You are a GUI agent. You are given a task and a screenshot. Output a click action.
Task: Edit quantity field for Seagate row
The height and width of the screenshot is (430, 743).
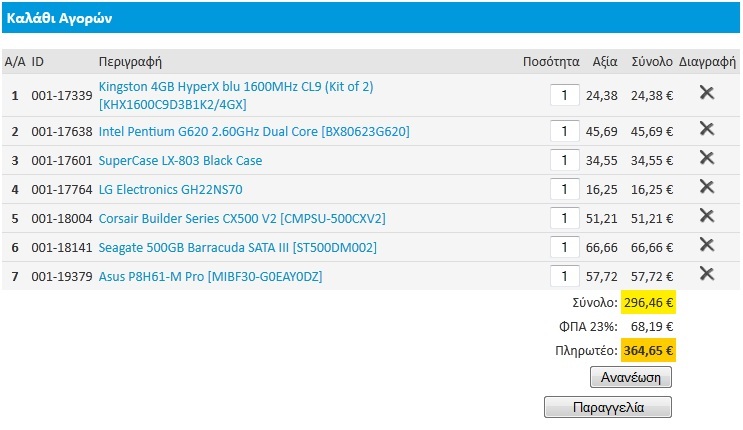click(x=564, y=247)
